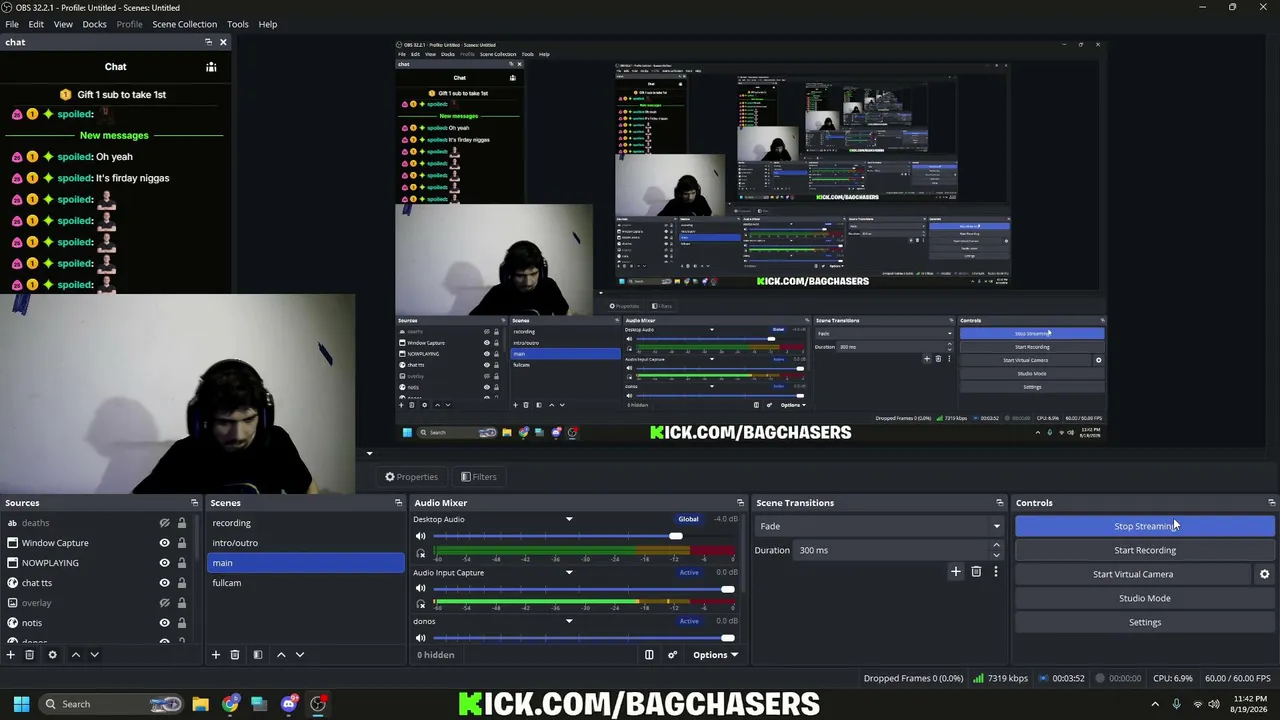Float the Sources dock panel
Viewport: 1280px width, 720px height.
[194, 503]
